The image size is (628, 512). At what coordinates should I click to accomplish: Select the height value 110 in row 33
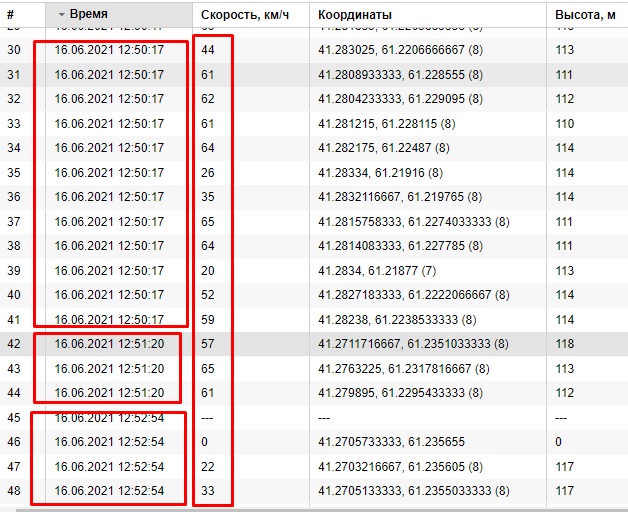pyautogui.click(x=565, y=123)
